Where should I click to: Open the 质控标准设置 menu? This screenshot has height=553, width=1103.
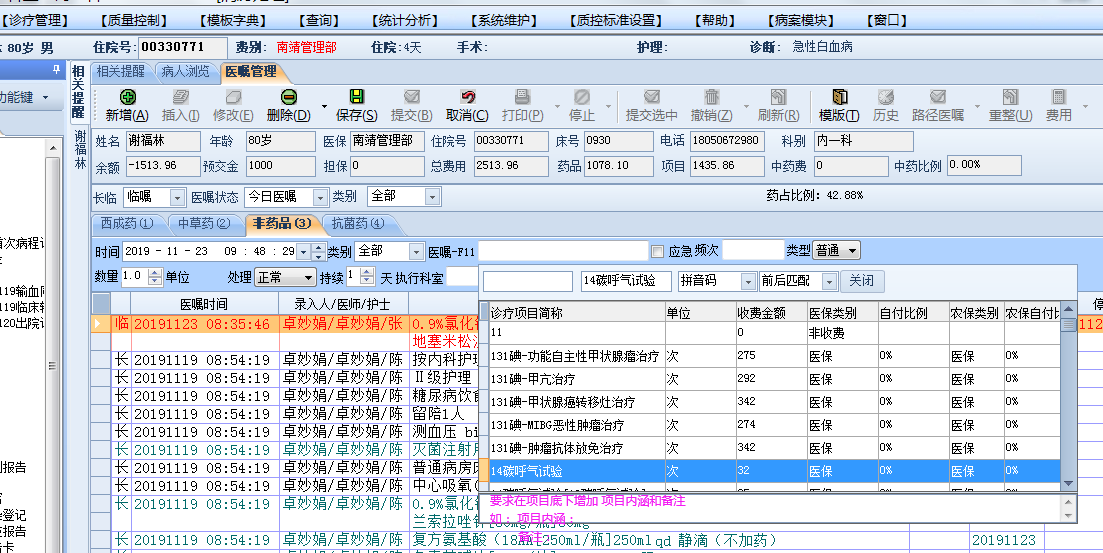pos(616,20)
